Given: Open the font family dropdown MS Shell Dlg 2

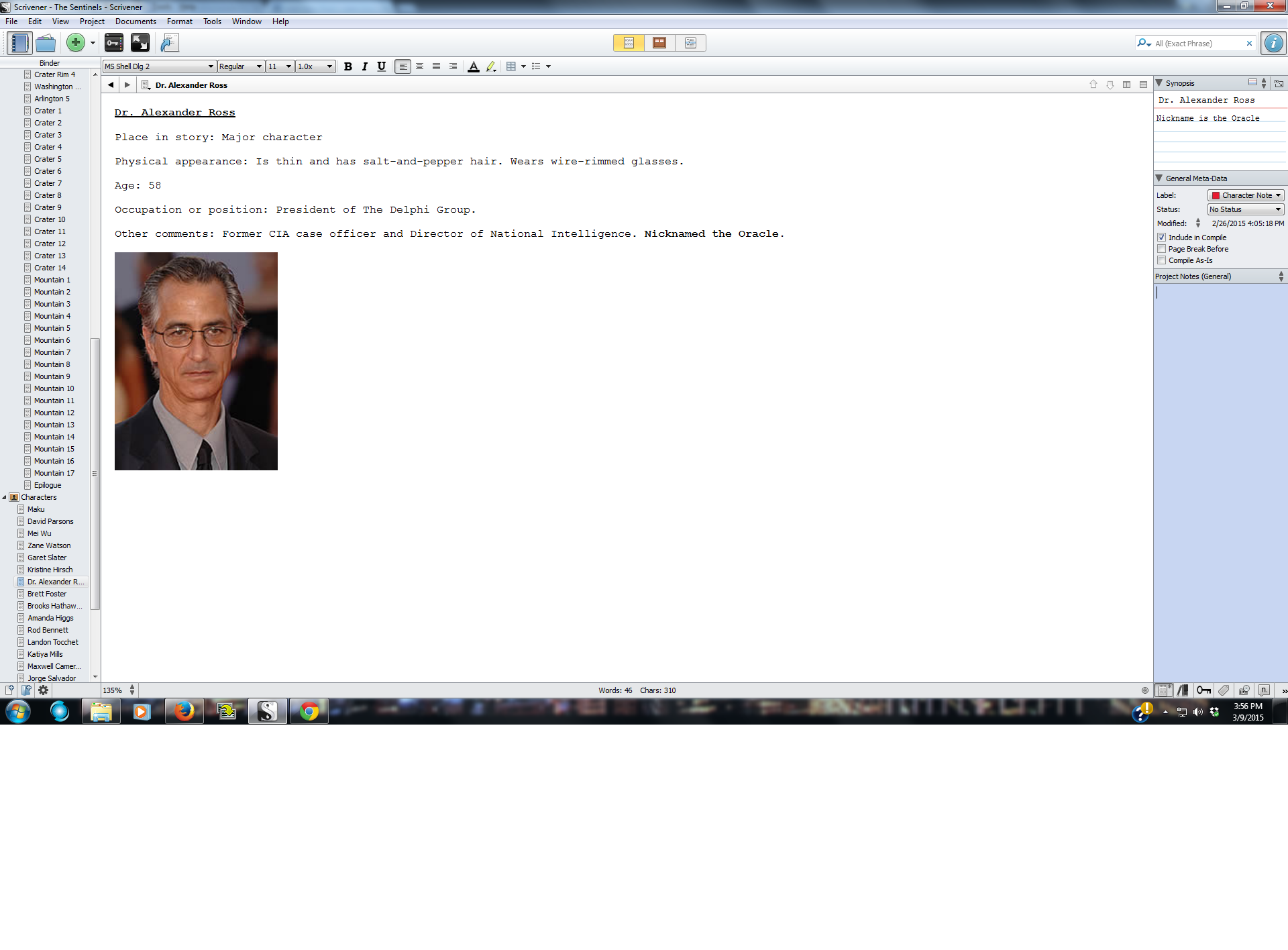Looking at the screenshot, I should coord(159,66).
